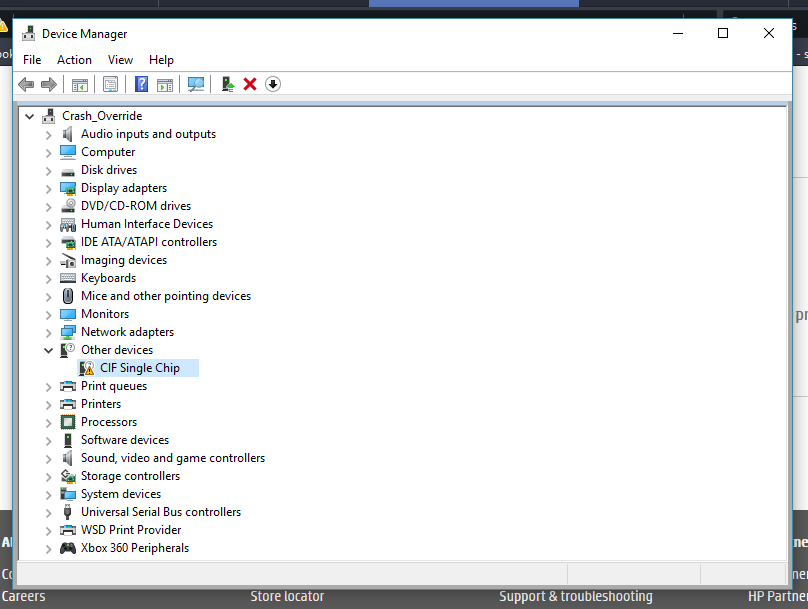Open the Help menu
The width and height of the screenshot is (808, 609).
[161, 60]
